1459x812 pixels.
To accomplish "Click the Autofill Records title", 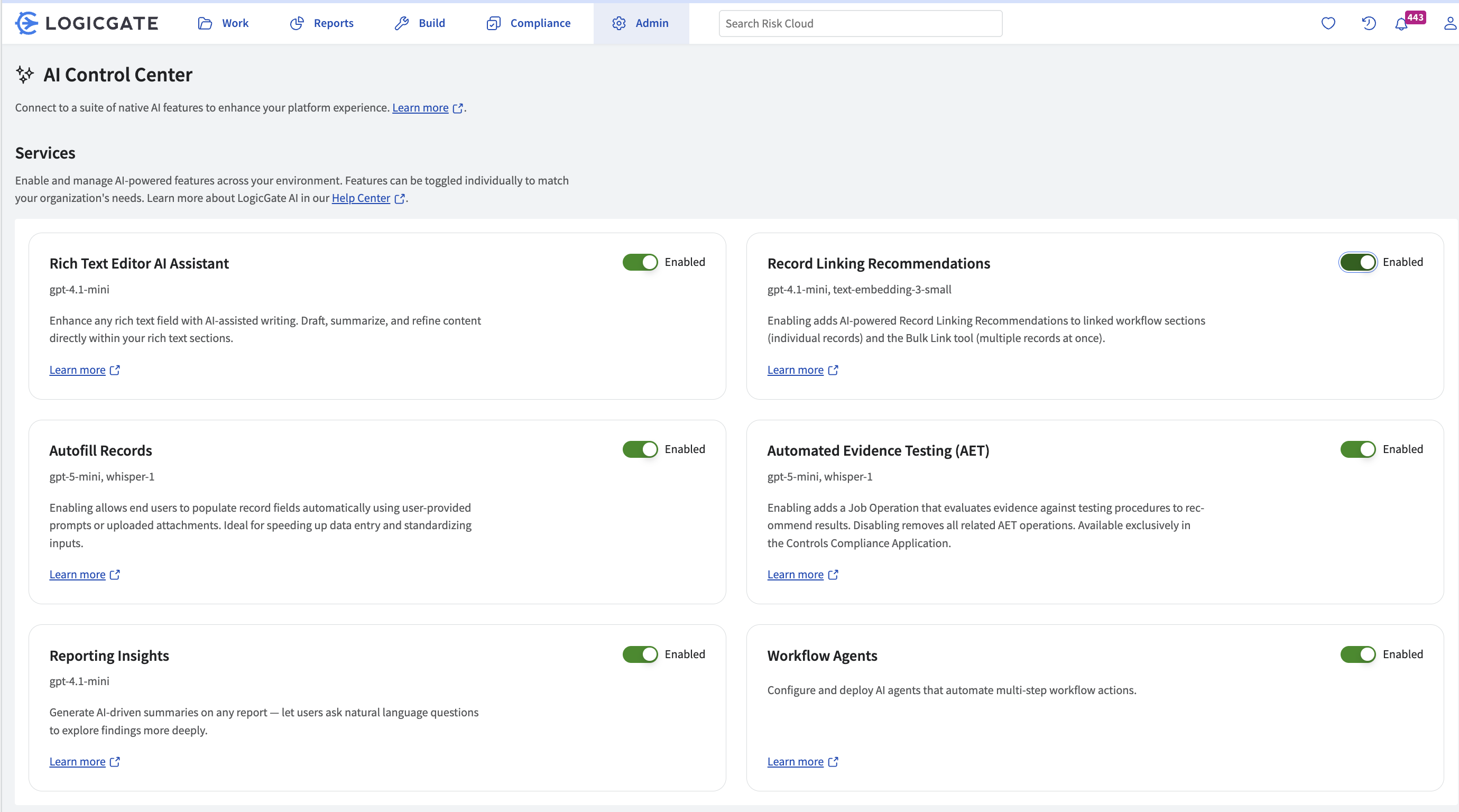I will point(101,451).
